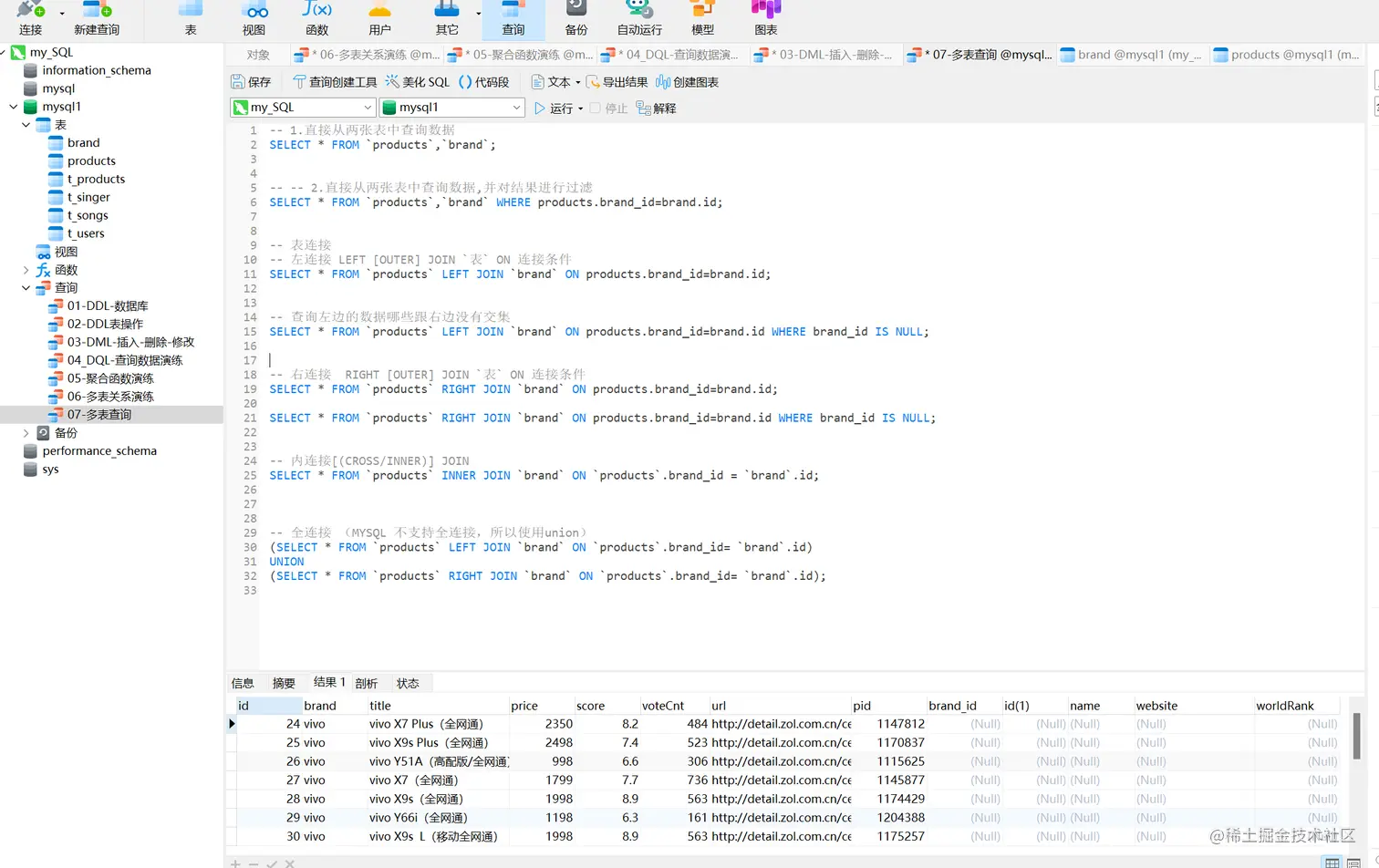Click the 新建查询 (New Query) icon
The width and height of the screenshot is (1379, 868).
(x=97, y=18)
